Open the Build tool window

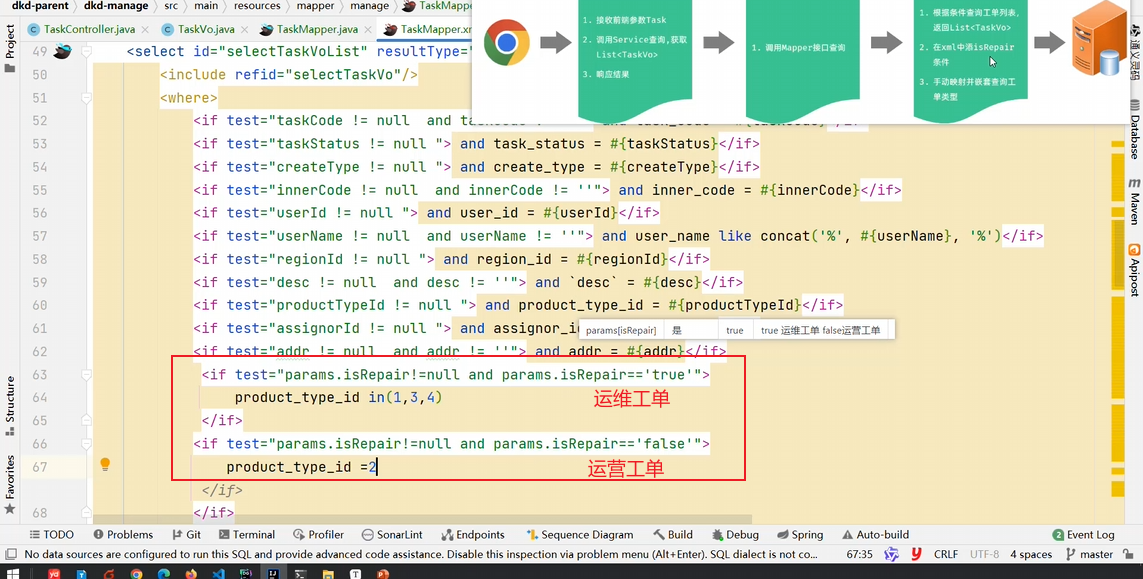coord(673,535)
